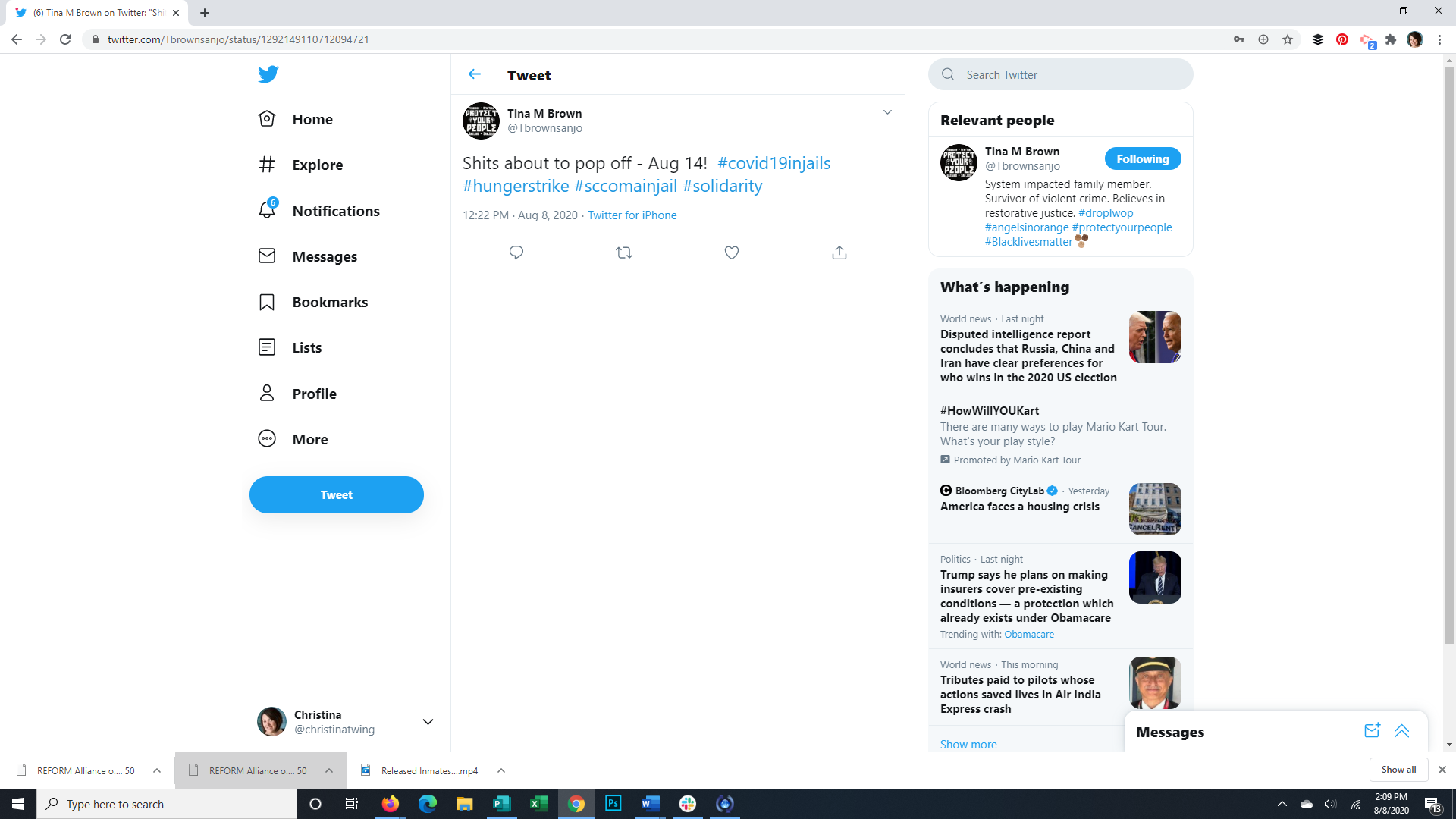Open Photoshop from the Windows taskbar
The image size is (1456, 819).
coord(613,804)
